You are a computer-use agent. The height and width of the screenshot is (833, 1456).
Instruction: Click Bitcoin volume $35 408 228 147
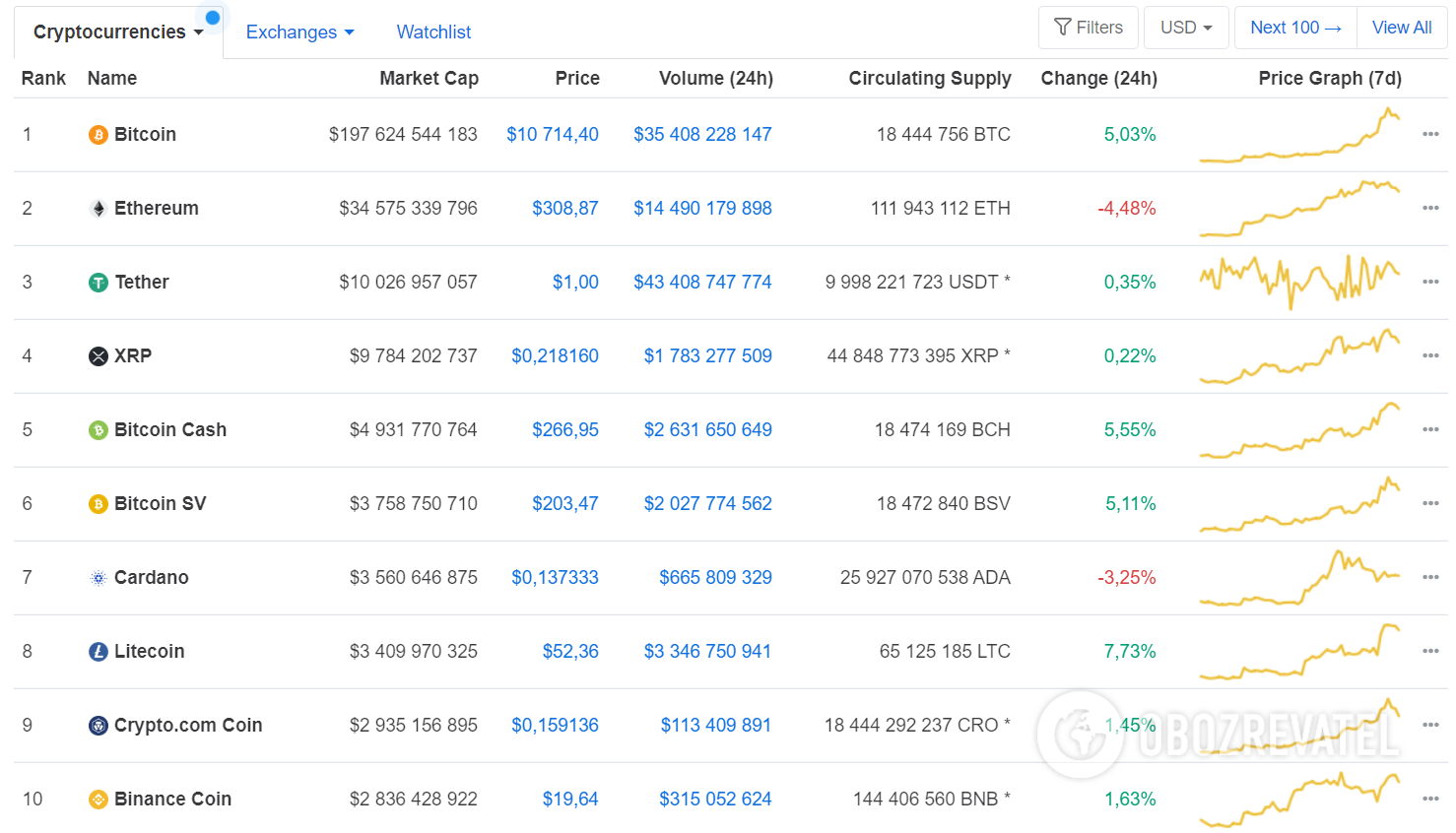point(702,134)
